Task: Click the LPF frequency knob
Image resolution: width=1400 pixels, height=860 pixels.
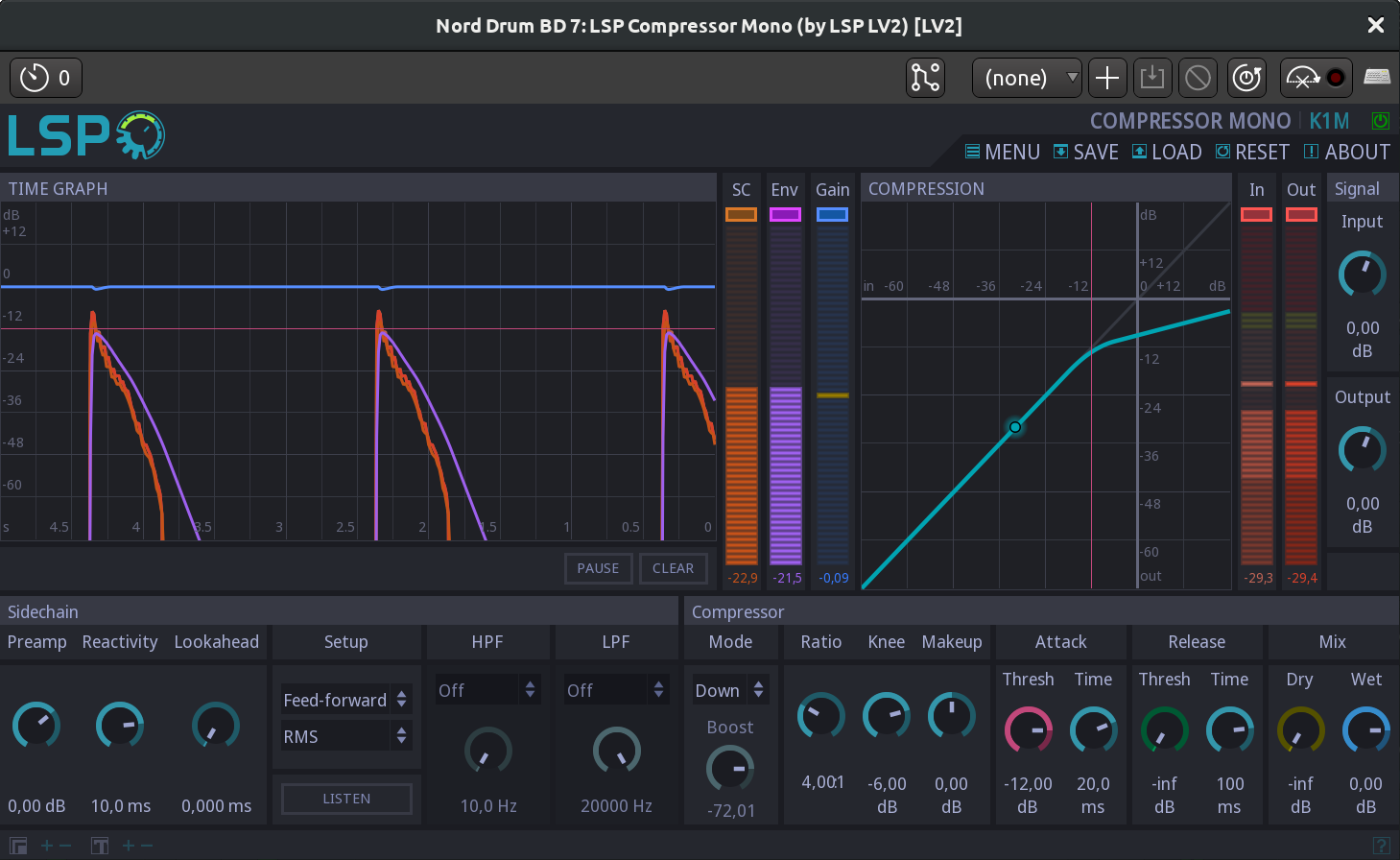Action: click(x=617, y=751)
